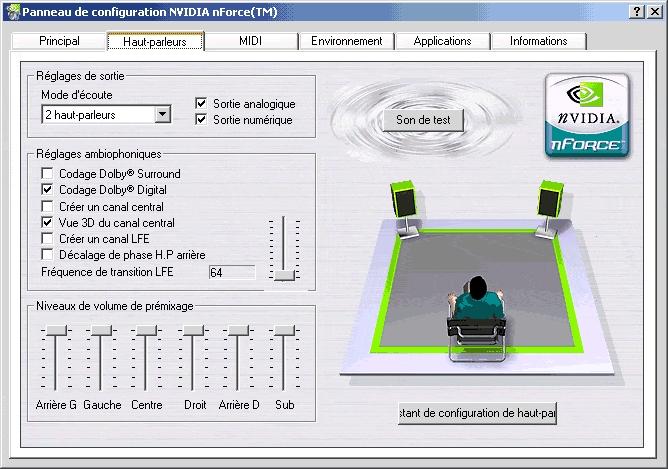Click the Gauche volume slider
668x469 pixels.
click(x=101, y=330)
